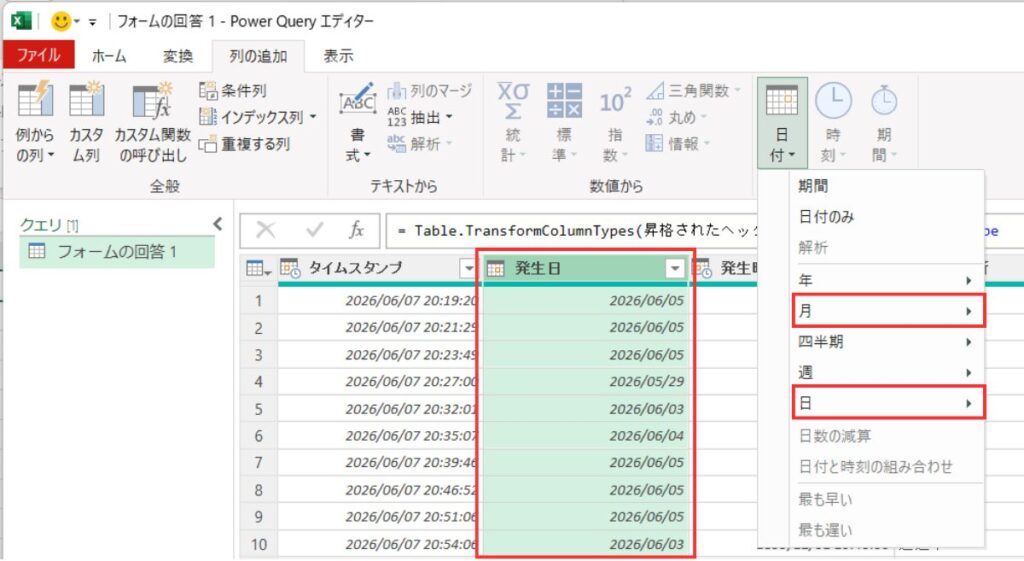Open the table corner menu icon

click(258, 268)
